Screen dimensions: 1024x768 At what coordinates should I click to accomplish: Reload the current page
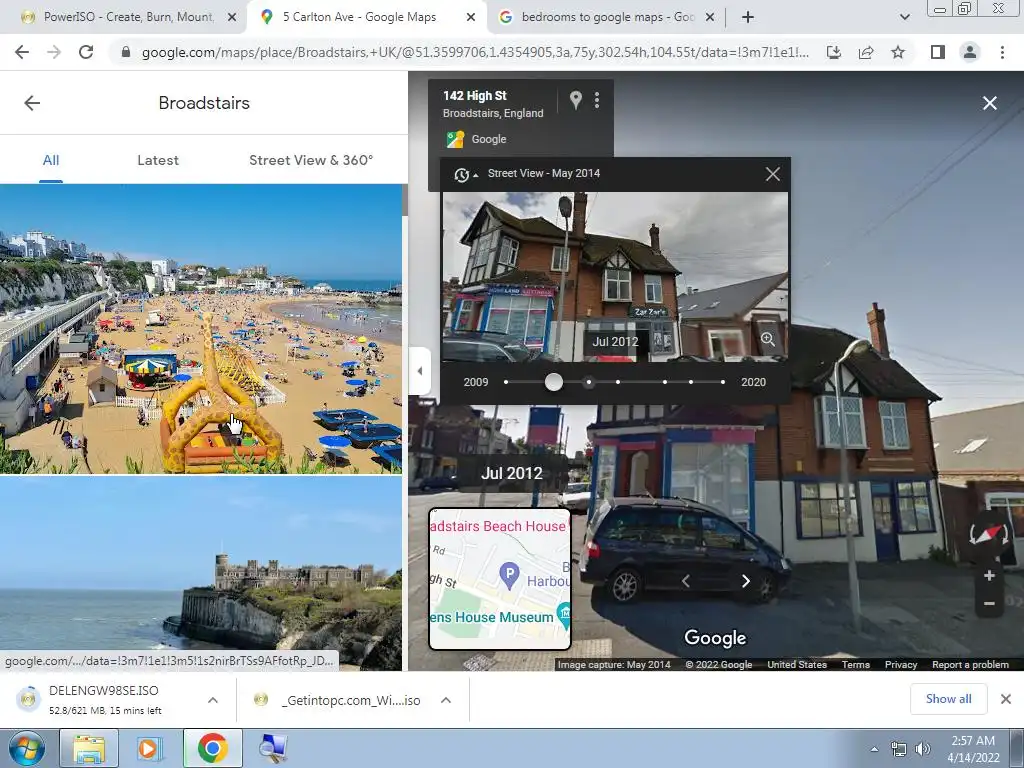86,52
